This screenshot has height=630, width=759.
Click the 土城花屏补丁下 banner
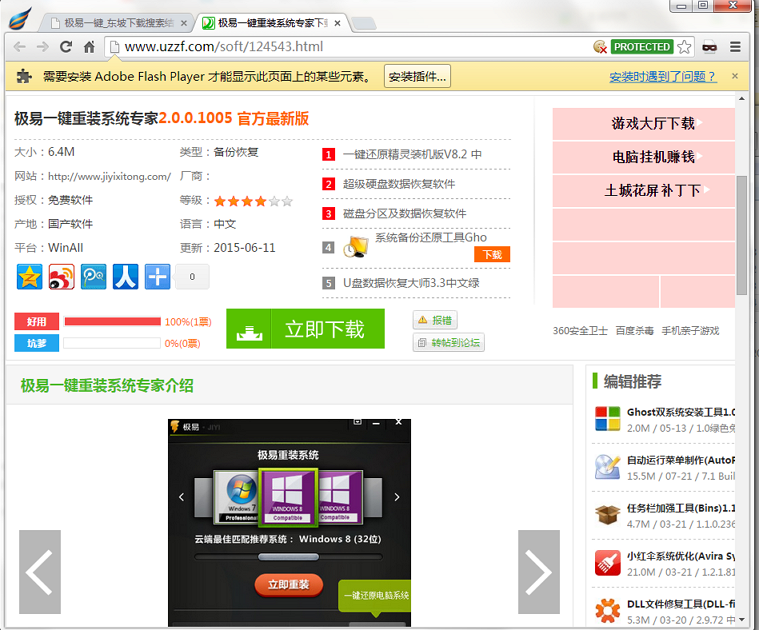pos(644,191)
